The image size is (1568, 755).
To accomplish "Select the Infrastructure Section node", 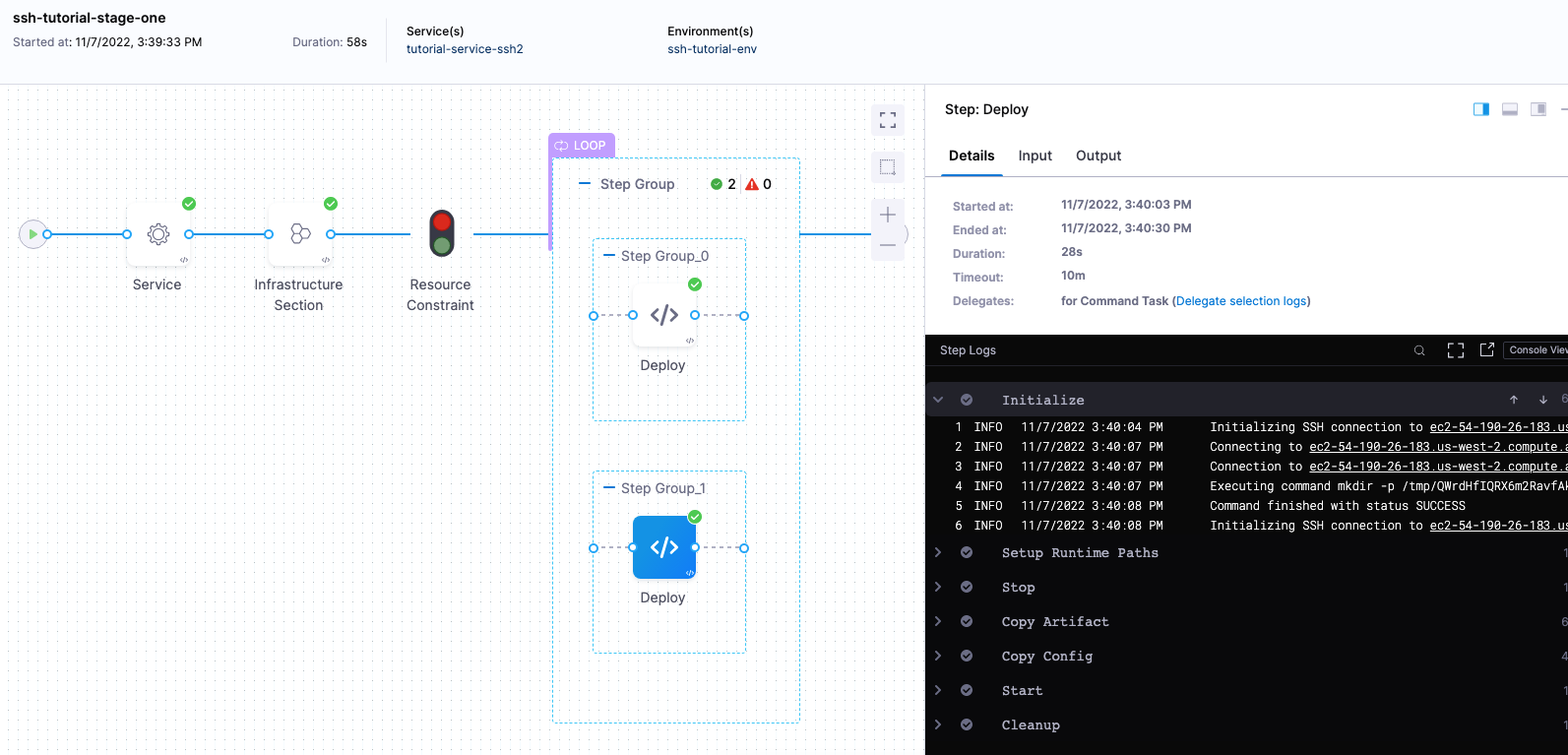I will [300, 234].
